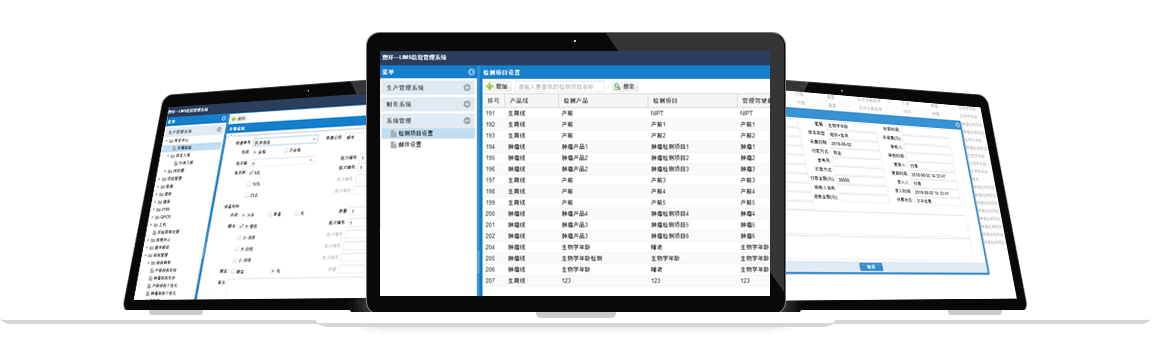Sort by the 检测产品 column header
The height and width of the screenshot is (364, 1152).
[576, 100]
